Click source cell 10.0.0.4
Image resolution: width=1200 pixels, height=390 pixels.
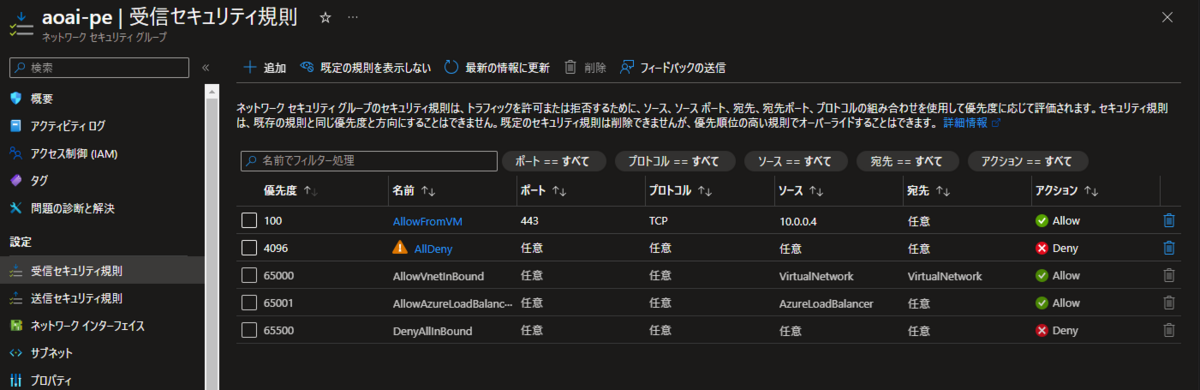tap(799, 221)
